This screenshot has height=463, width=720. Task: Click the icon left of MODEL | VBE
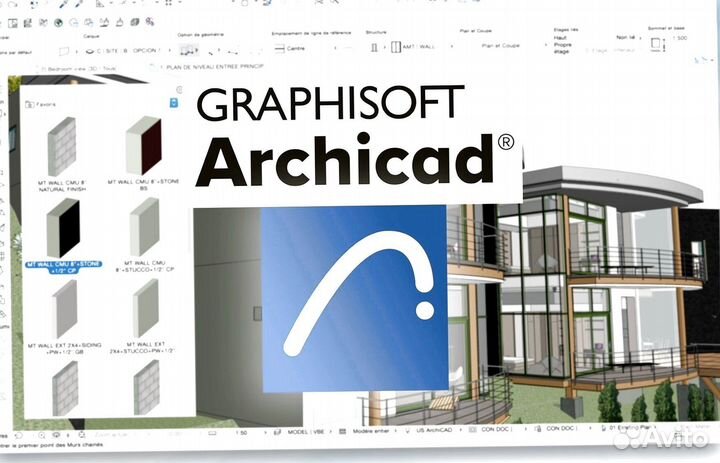click(277, 432)
